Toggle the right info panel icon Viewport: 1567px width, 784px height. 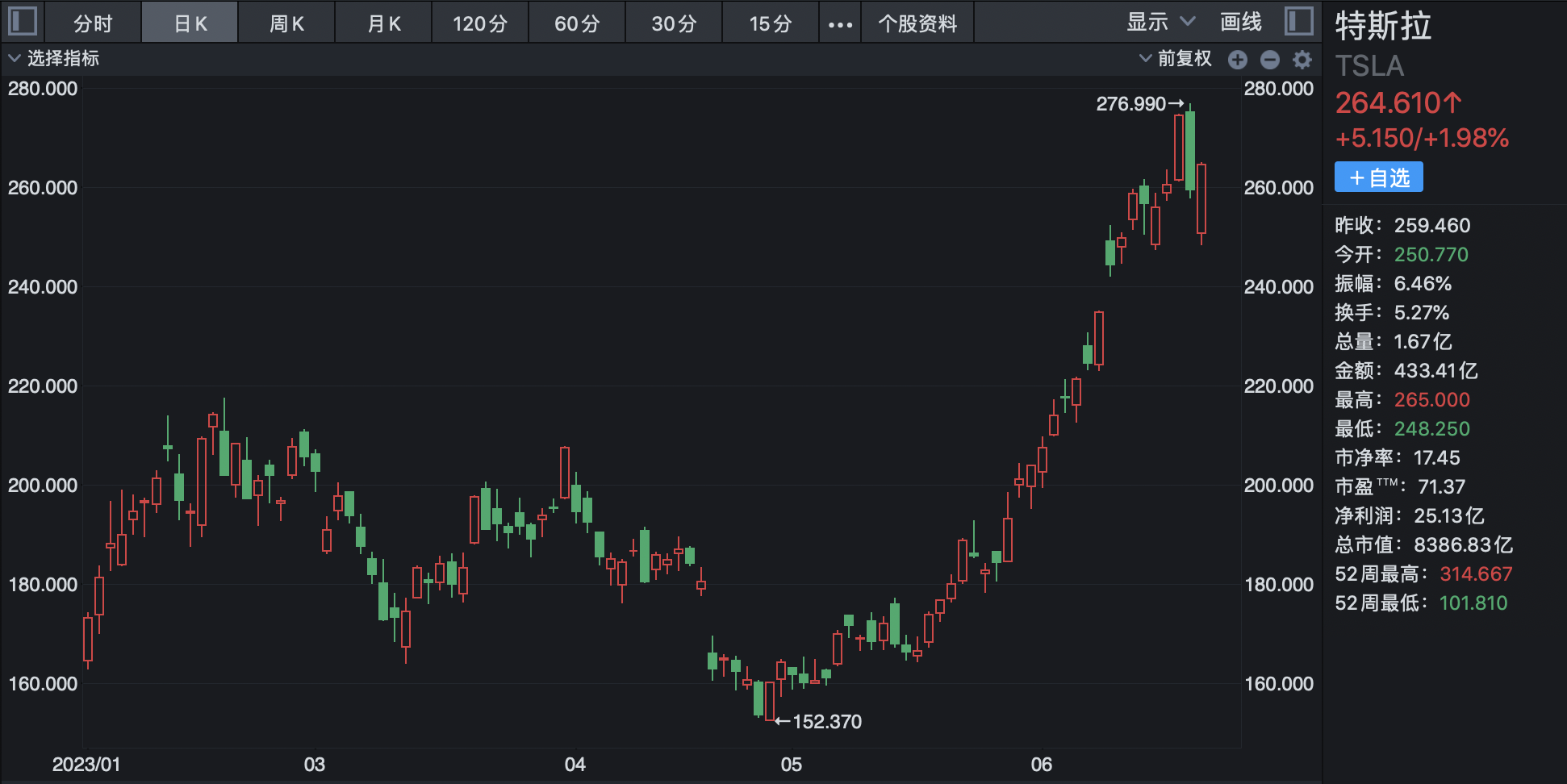1298,22
